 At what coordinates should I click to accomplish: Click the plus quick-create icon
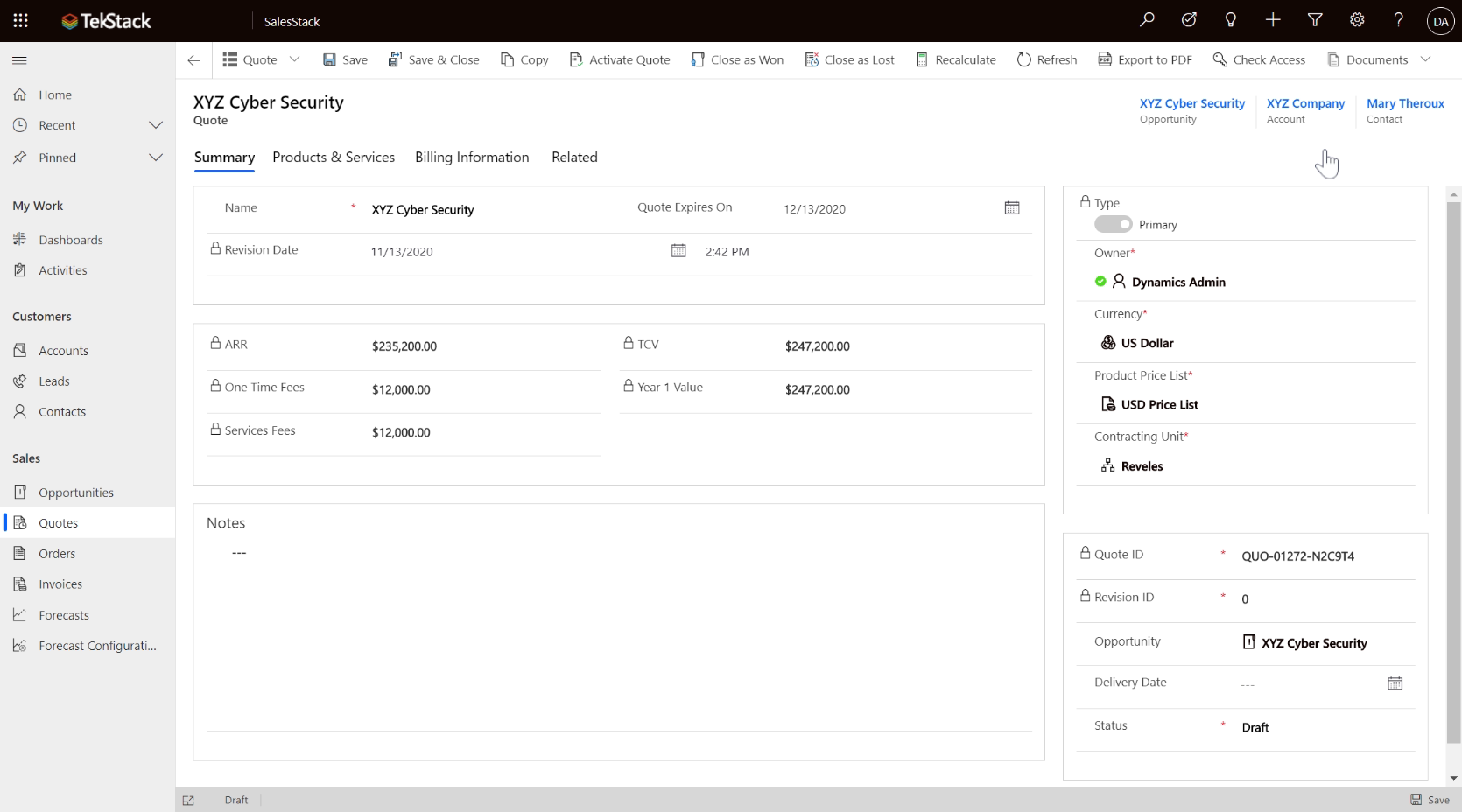pos(1273,20)
